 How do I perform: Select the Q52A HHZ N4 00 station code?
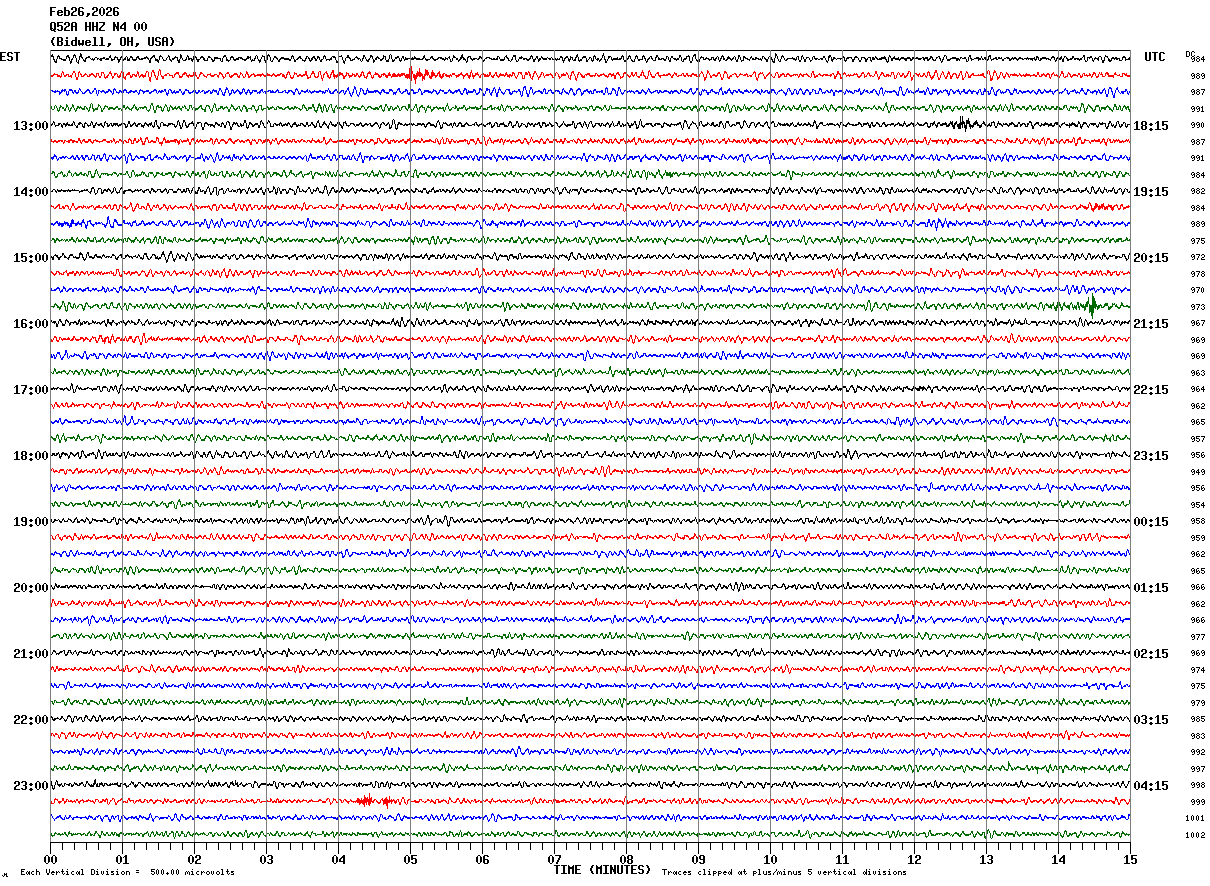[x=98, y=27]
